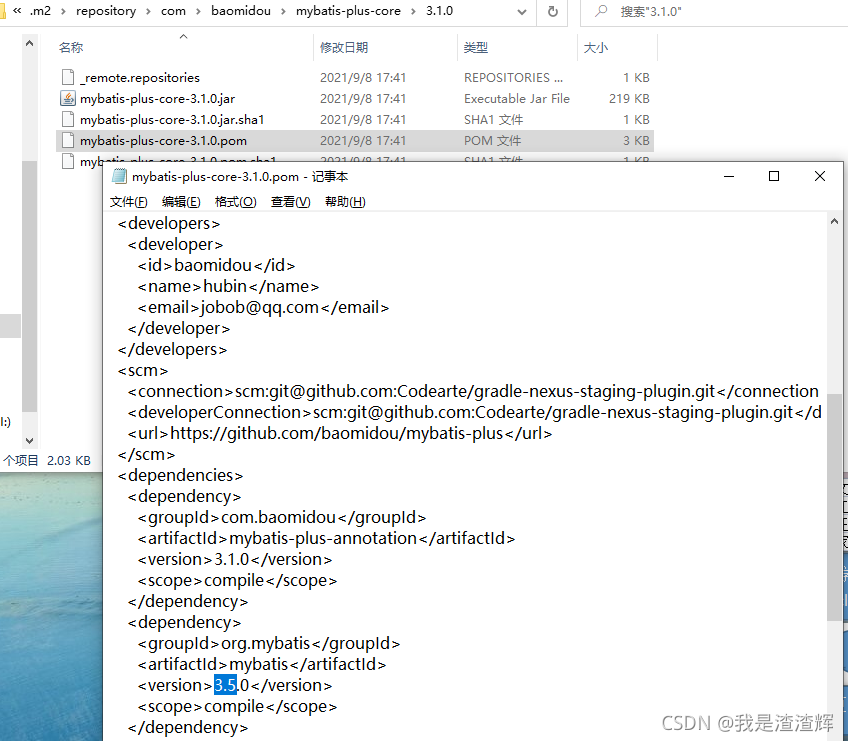Image resolution: width=848 pixels, height=741 pixels.
Task: Click the icon of mybatis-plus-core-3.1.0.jar.sha1
Action: point(68,119)
